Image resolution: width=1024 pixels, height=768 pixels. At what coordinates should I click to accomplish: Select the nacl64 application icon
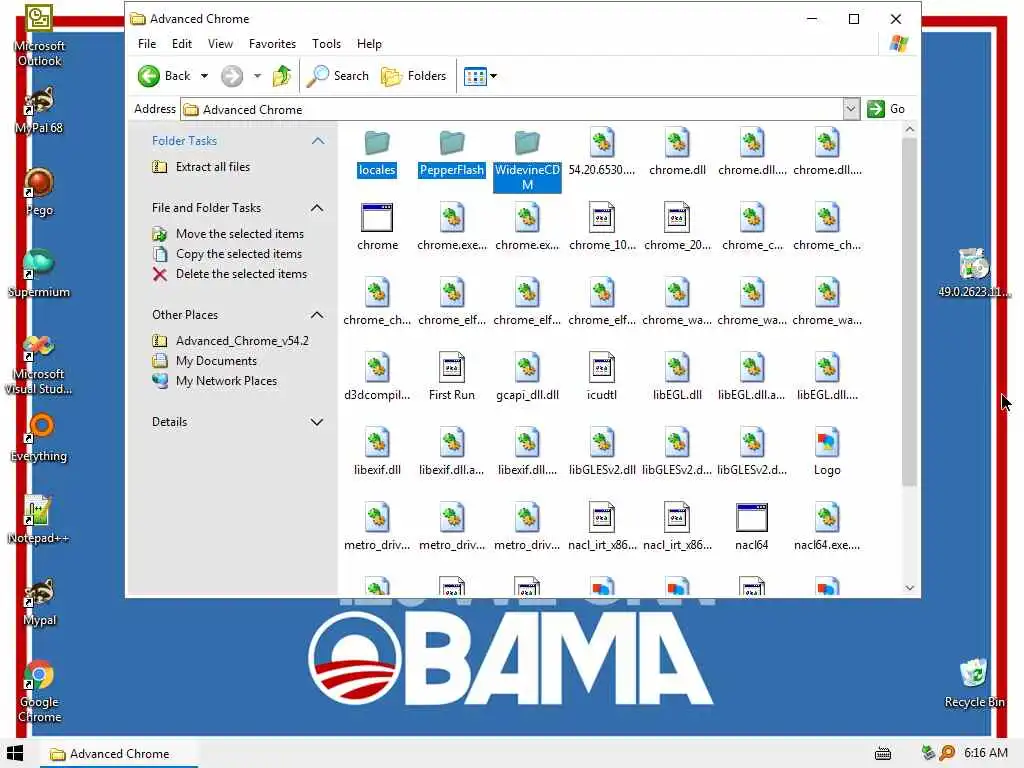(x=752, y=517)
